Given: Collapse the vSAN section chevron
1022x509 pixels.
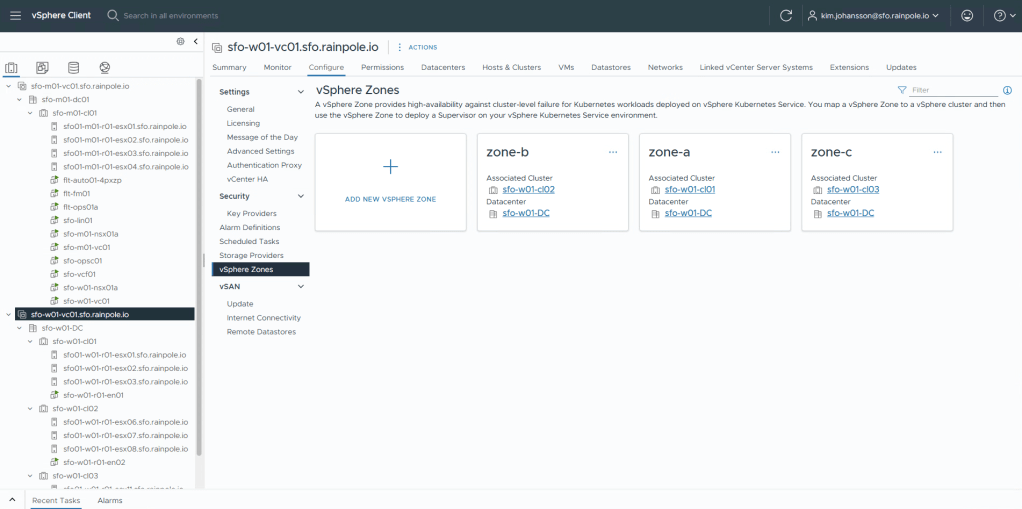Looking at the screenshot, I should coord(301,287).
